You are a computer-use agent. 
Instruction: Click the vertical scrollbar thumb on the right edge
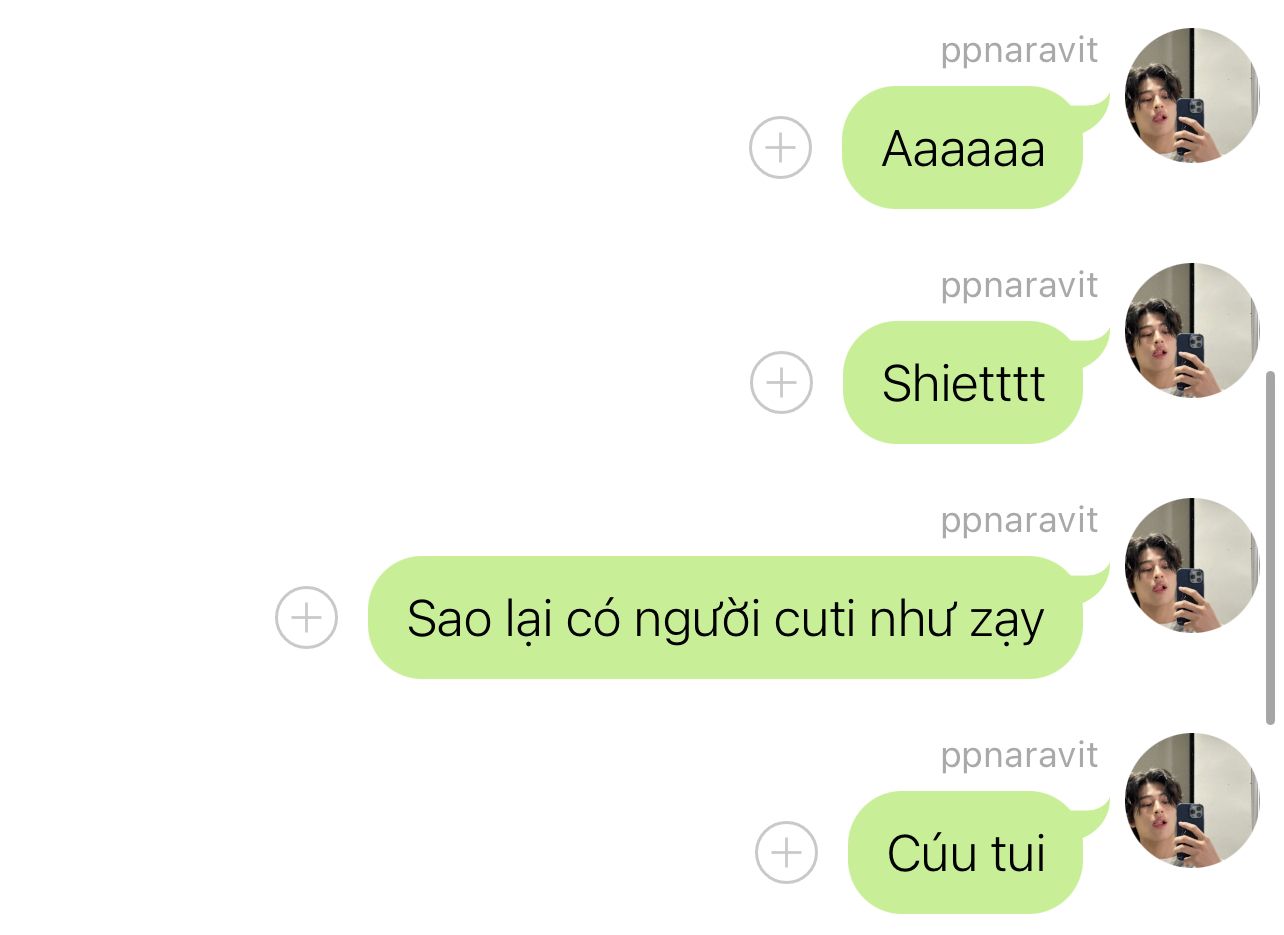[1271, 548]
